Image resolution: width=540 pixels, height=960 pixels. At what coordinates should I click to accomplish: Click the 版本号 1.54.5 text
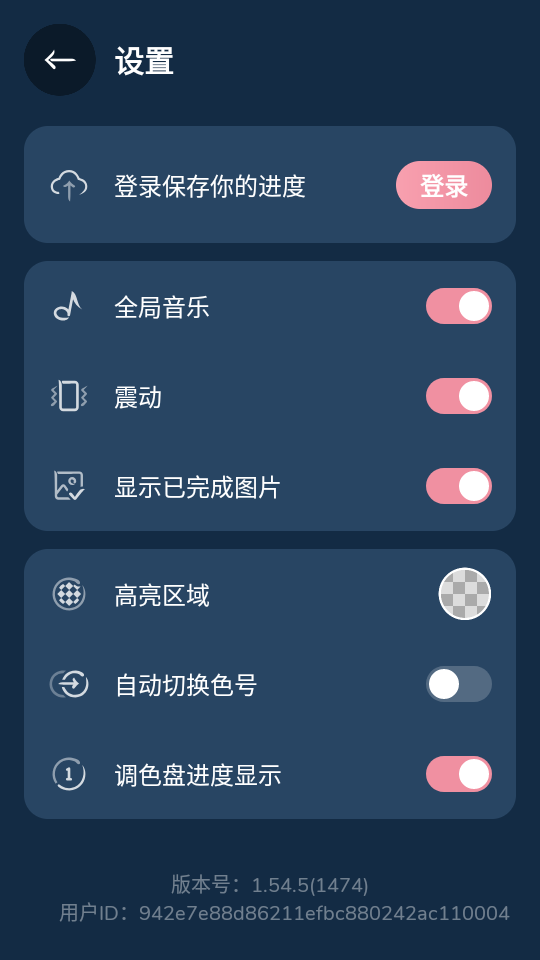tap(269, 885)
